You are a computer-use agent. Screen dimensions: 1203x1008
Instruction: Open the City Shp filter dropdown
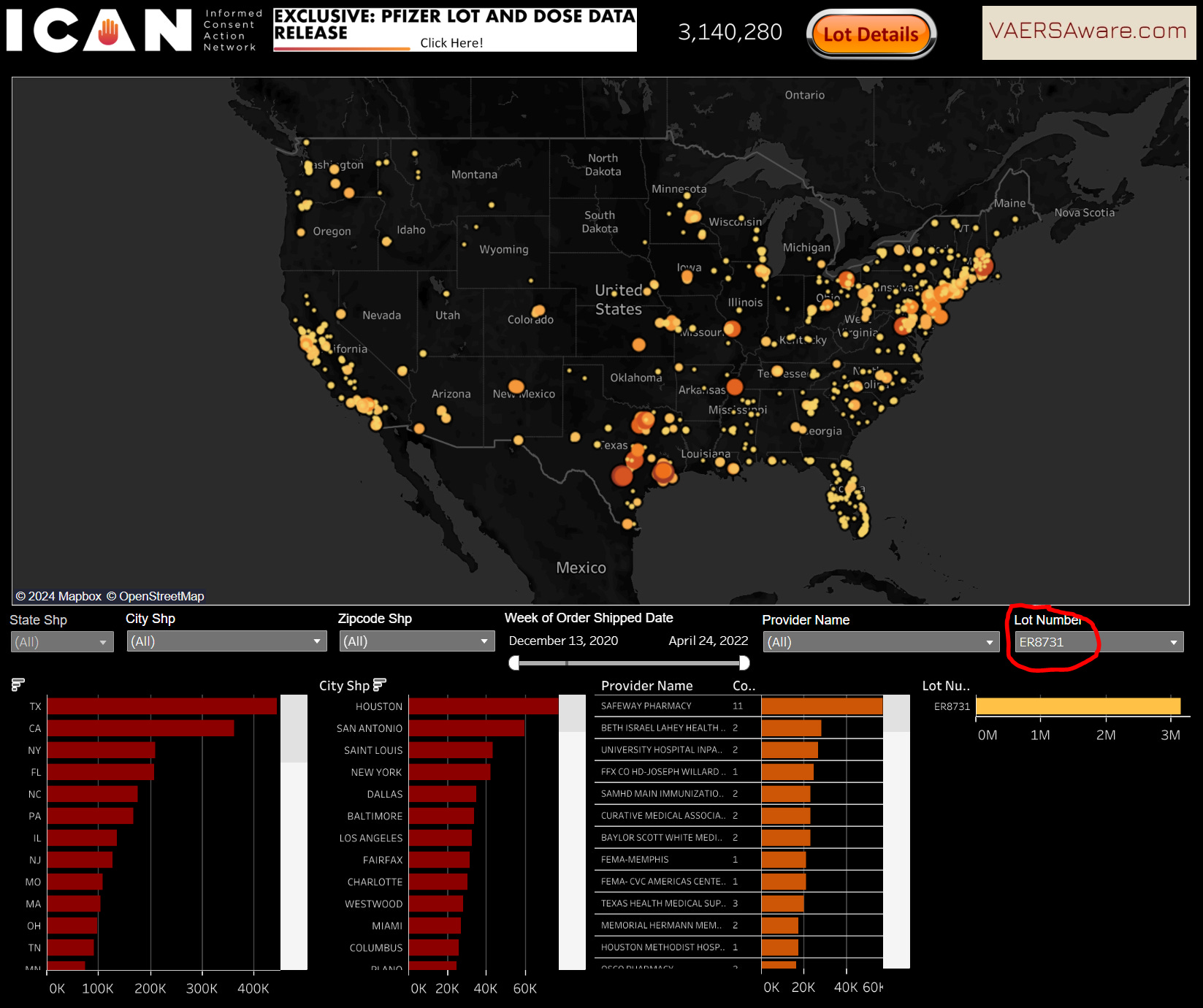(226, 641)
